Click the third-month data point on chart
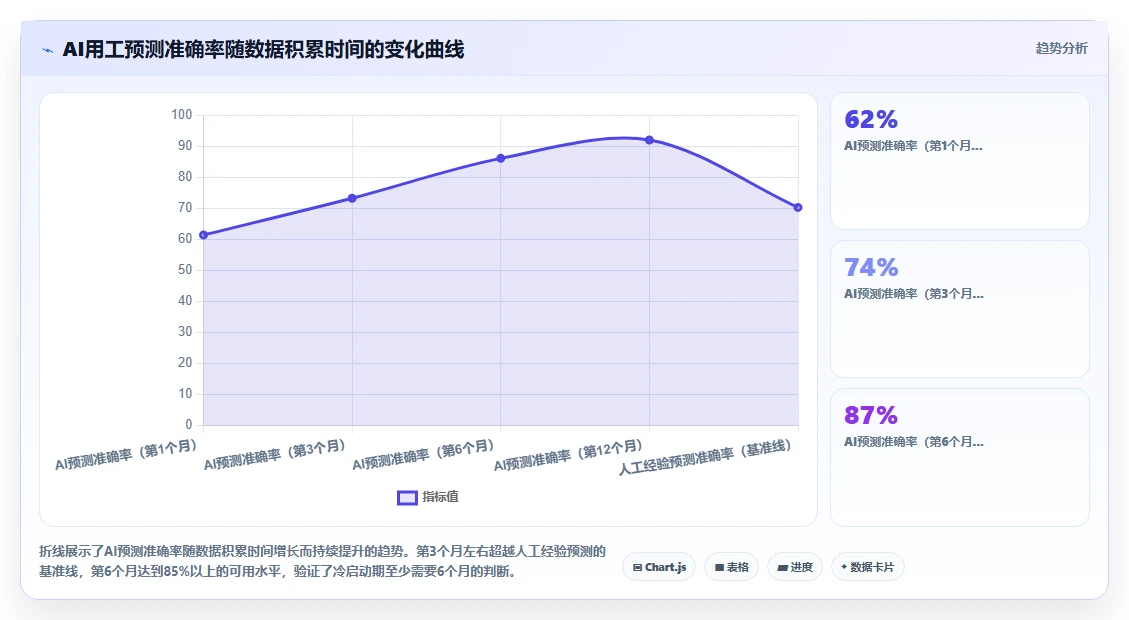Screen dimensions: 1129x620 point(352,198)
